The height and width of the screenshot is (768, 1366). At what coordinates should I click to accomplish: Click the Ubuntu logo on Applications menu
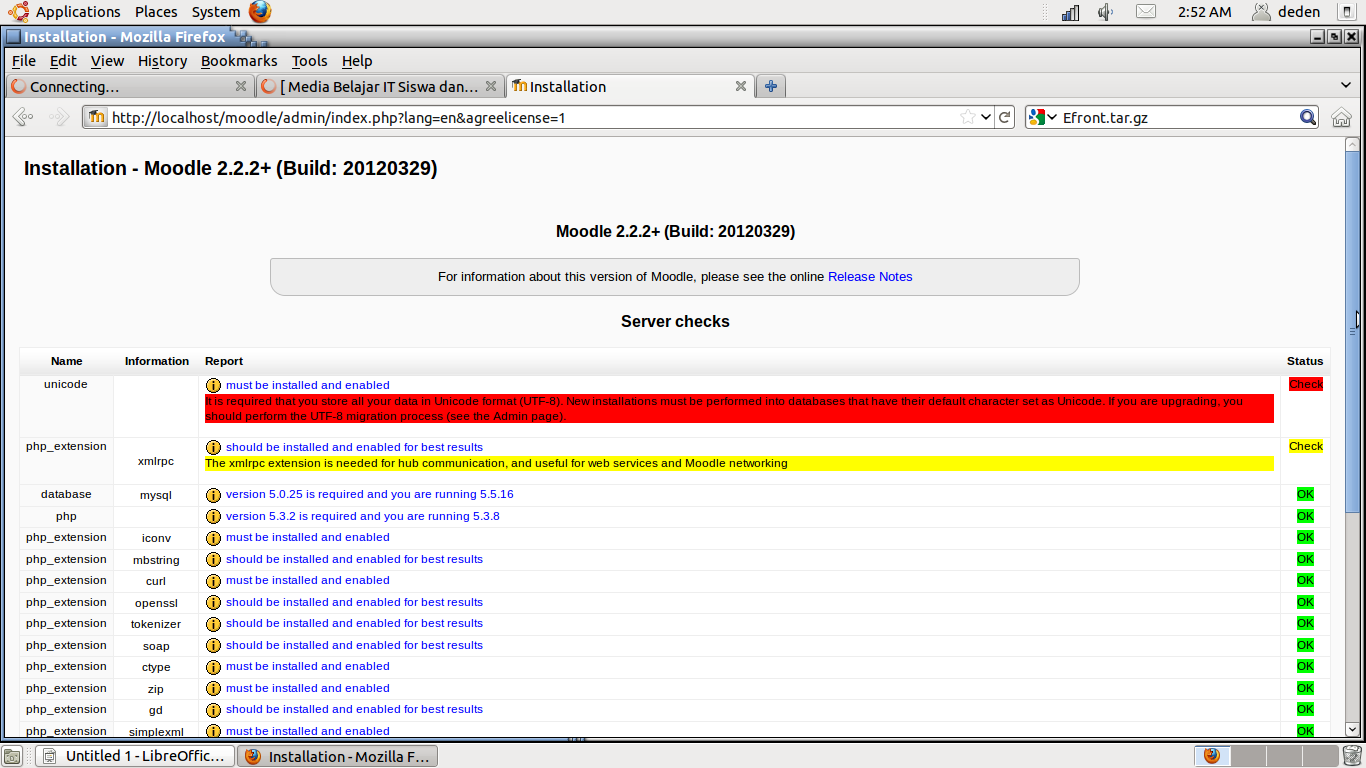[18, 12]
